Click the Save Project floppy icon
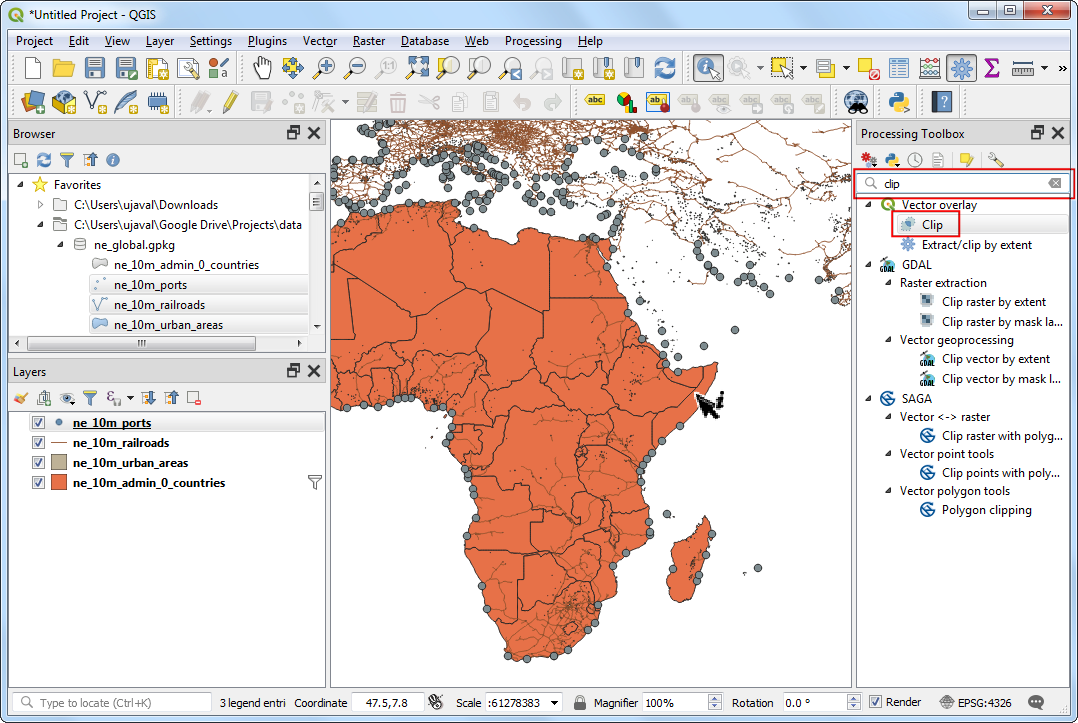The width and height of the screenshot is (1078, 723). click(x=95, y=68)
